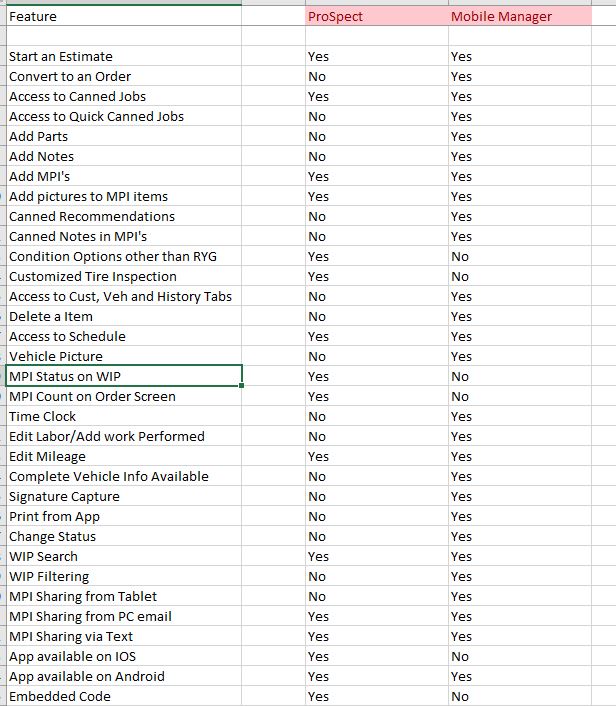The image size is (616, 706).
Task: Click the 'Add Parts' cell
Action: [124, 136]
